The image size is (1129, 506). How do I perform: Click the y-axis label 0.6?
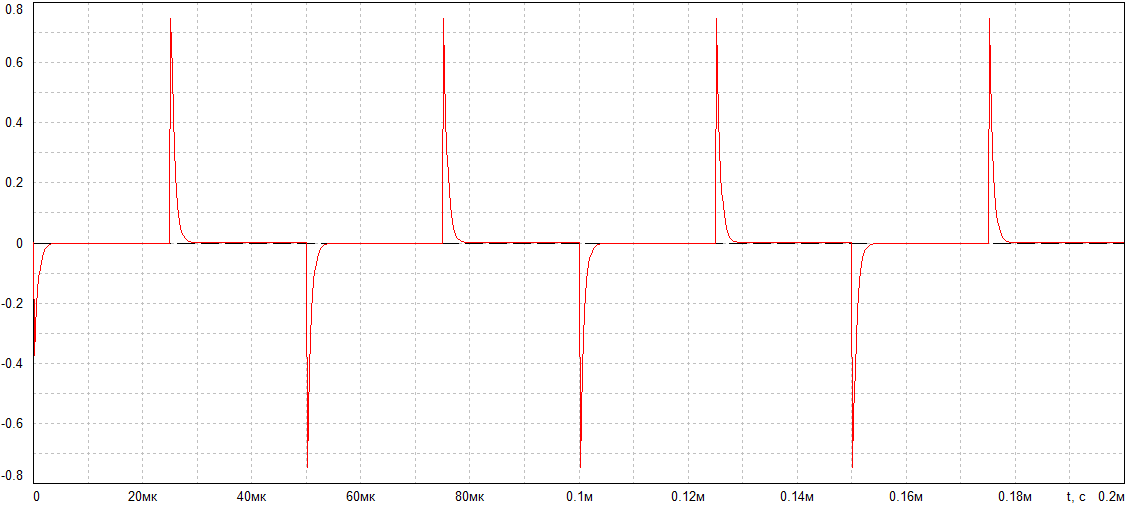[x=14, y=63]
